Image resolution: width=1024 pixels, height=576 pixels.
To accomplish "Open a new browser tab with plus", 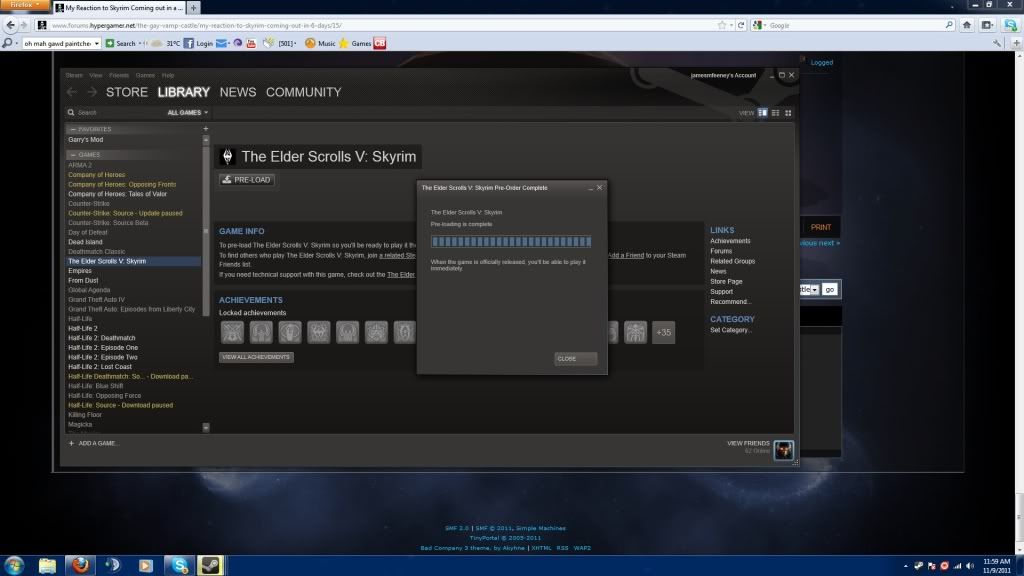I will pos(193,8).
